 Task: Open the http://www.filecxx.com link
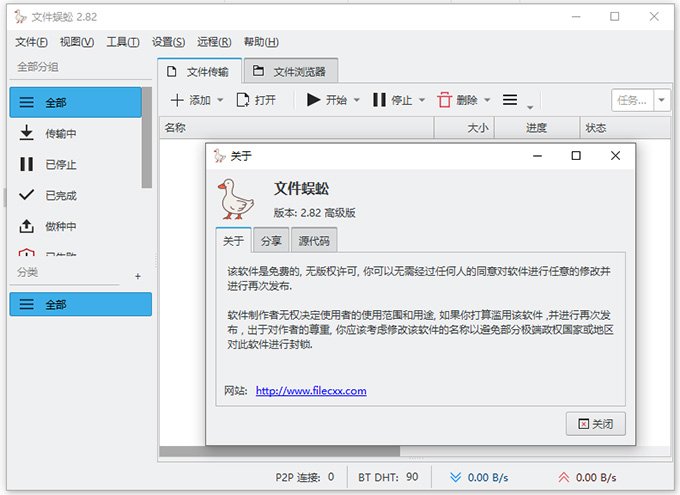click(311, 391)
